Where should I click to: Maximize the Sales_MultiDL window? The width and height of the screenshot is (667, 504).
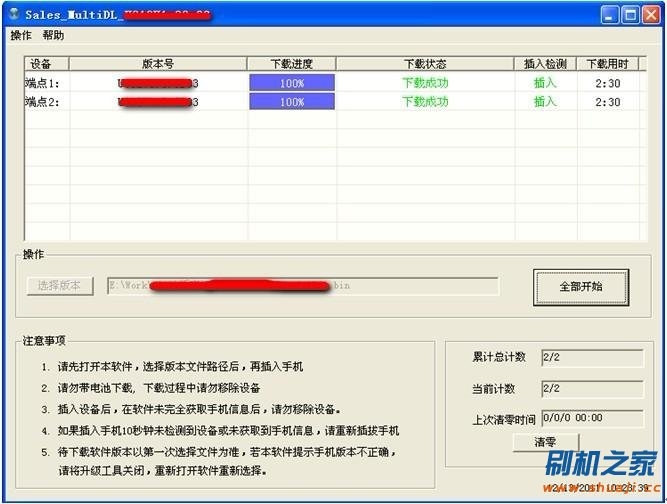630,15
